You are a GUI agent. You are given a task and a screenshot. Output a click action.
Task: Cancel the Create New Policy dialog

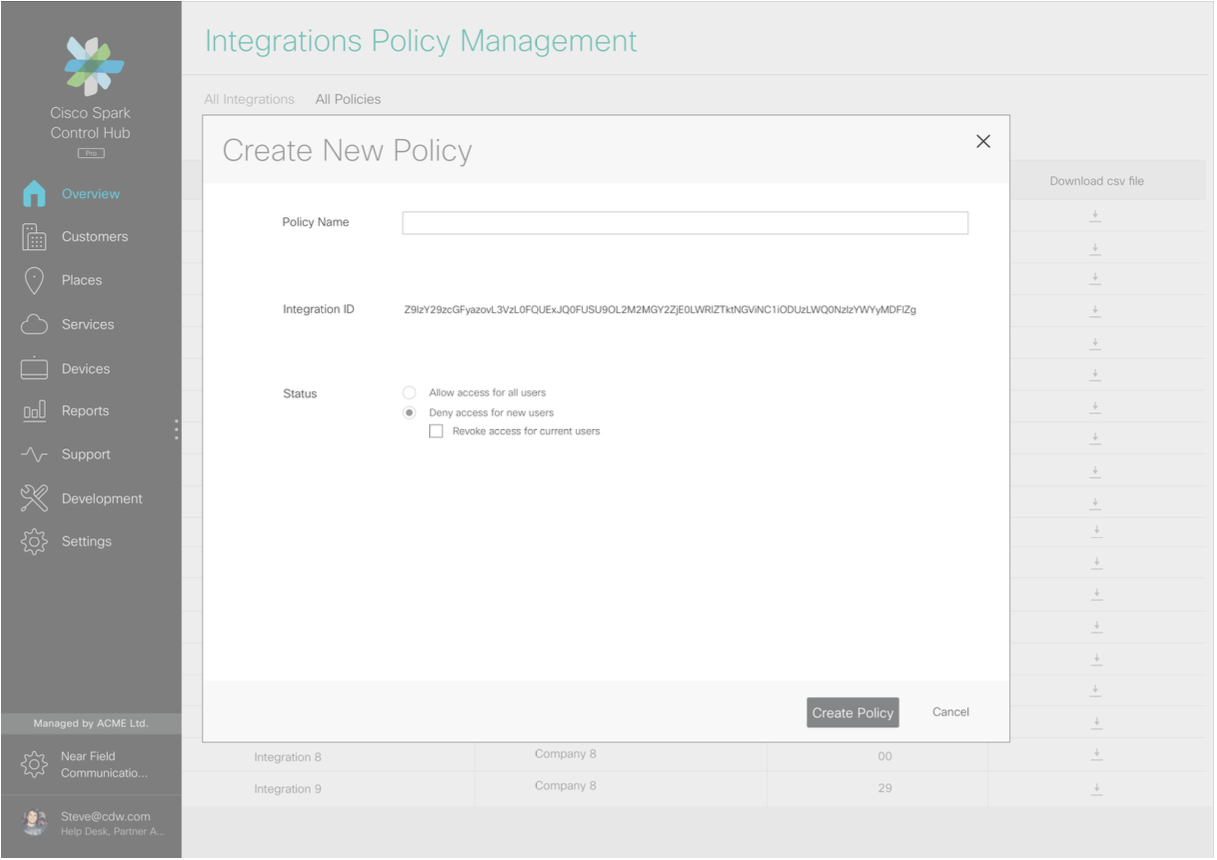pos(950,713)
